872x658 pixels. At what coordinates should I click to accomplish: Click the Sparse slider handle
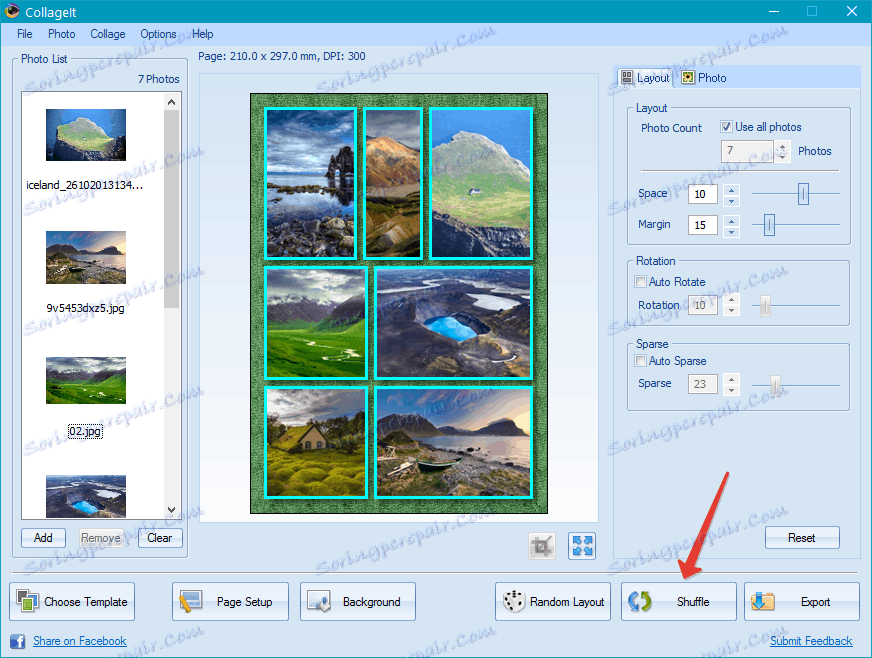click(775, 384)
